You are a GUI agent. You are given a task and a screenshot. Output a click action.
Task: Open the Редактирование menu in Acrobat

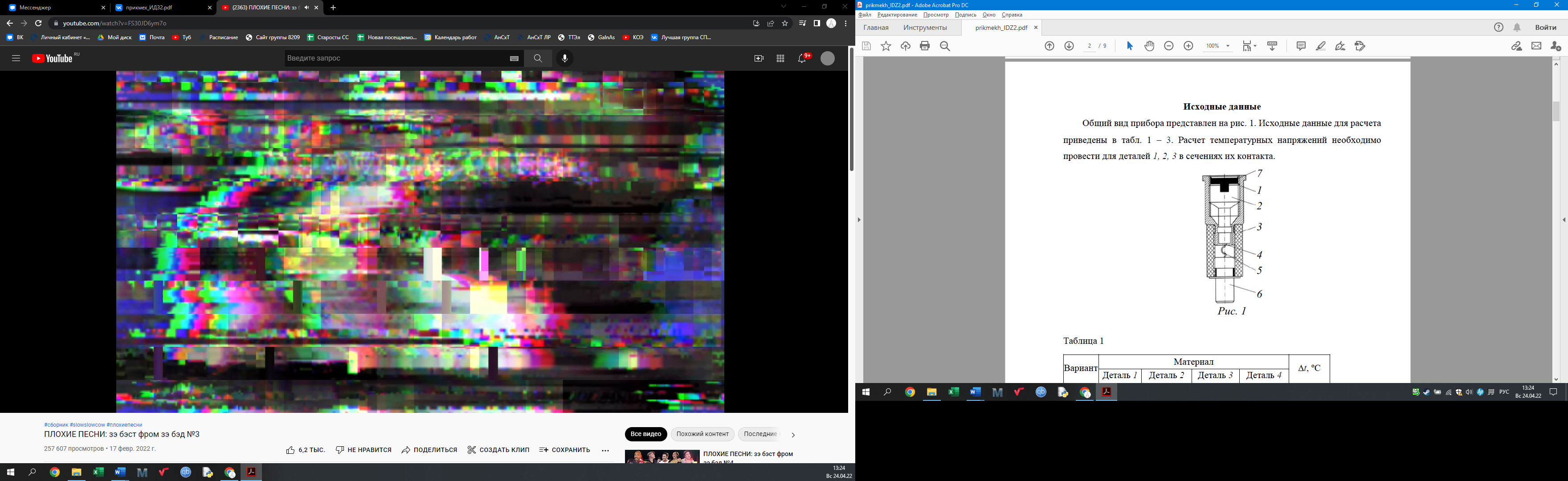(x=897, y=15)
